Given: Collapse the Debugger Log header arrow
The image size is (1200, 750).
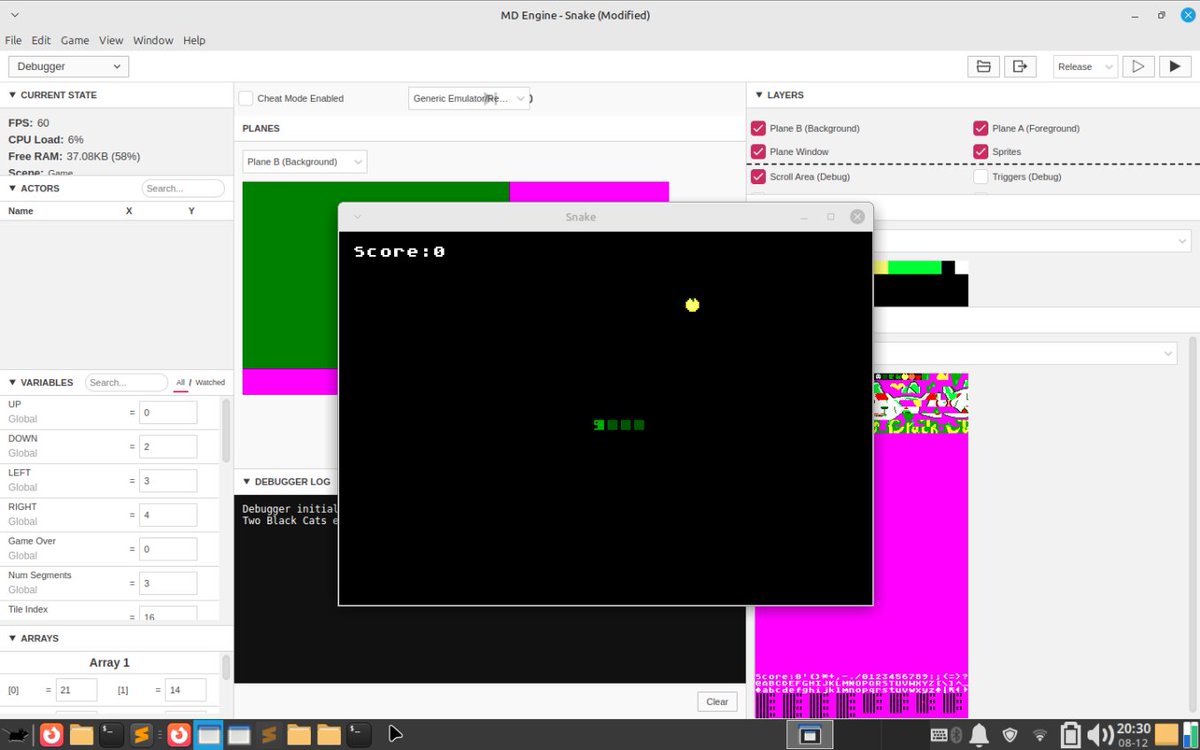Looking at the screenshot, I should pyautogui.click(x=247, y=481).
